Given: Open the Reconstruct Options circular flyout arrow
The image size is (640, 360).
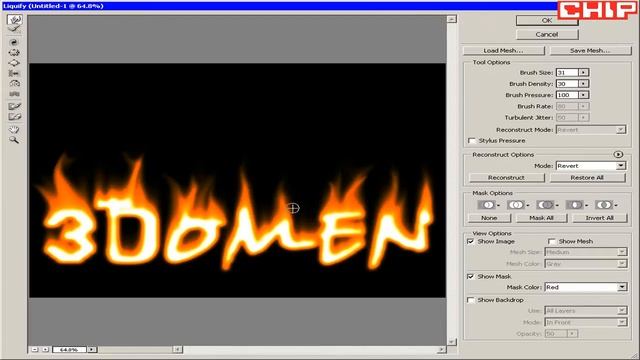Looking at the screenshot, I should (x=618, y=155).
